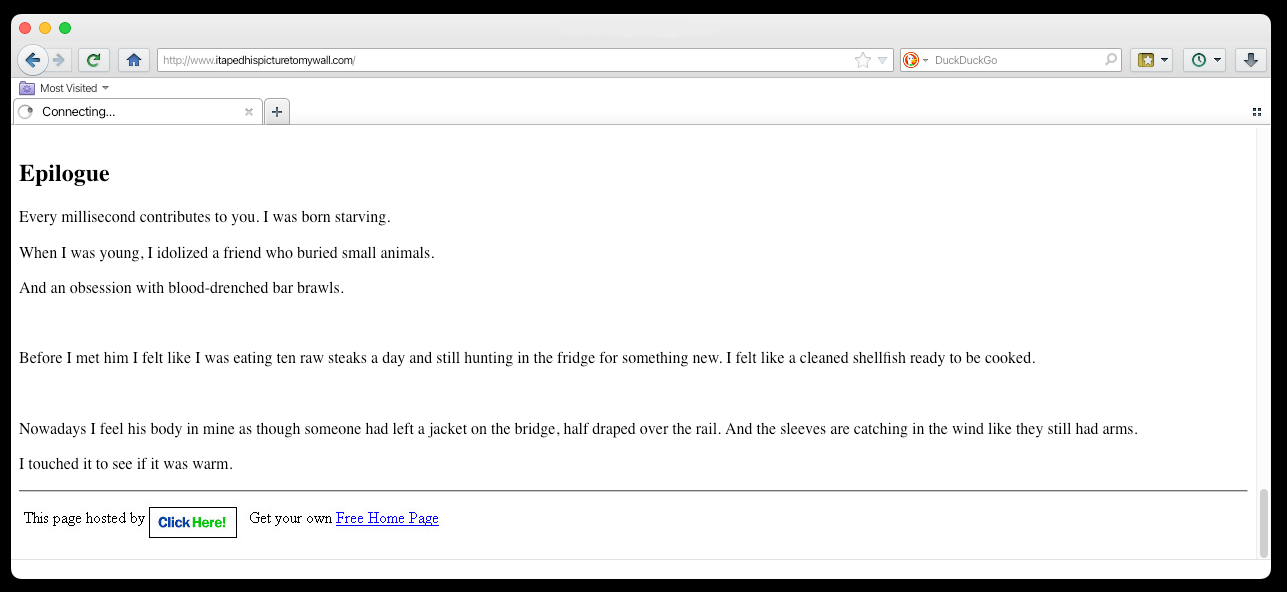Focus the DuckDuckGo search field

1017,60
